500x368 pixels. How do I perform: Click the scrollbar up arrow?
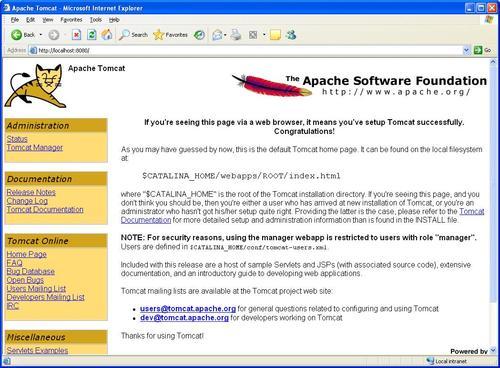point(493,62)
